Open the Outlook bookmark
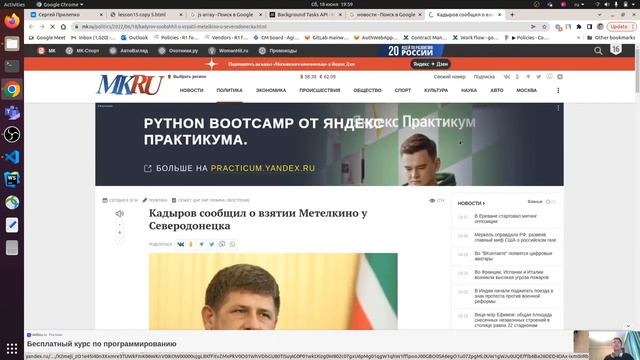 (x=134, y=38)
